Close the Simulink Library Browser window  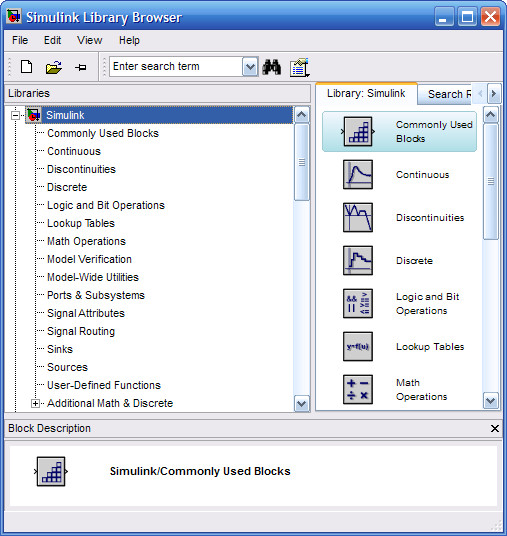[x=490, y=16]
